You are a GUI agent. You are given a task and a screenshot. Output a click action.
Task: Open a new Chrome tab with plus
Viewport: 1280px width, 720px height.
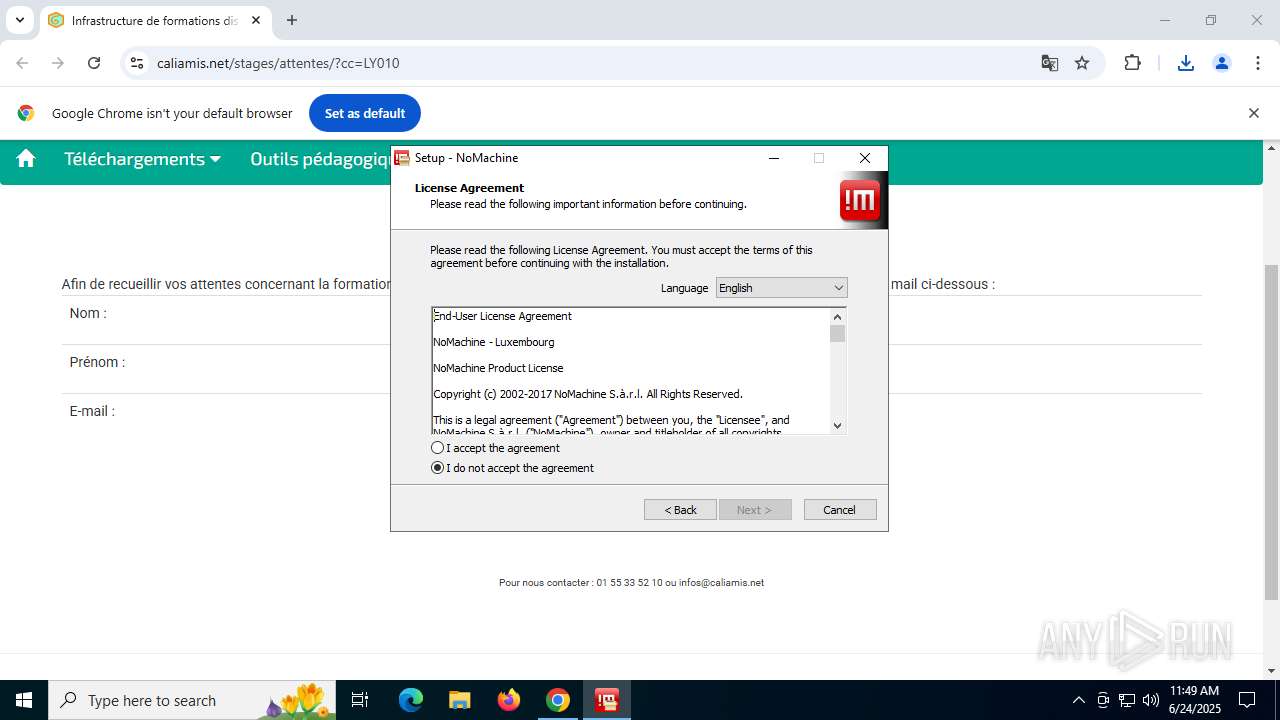tap(292, 20)
